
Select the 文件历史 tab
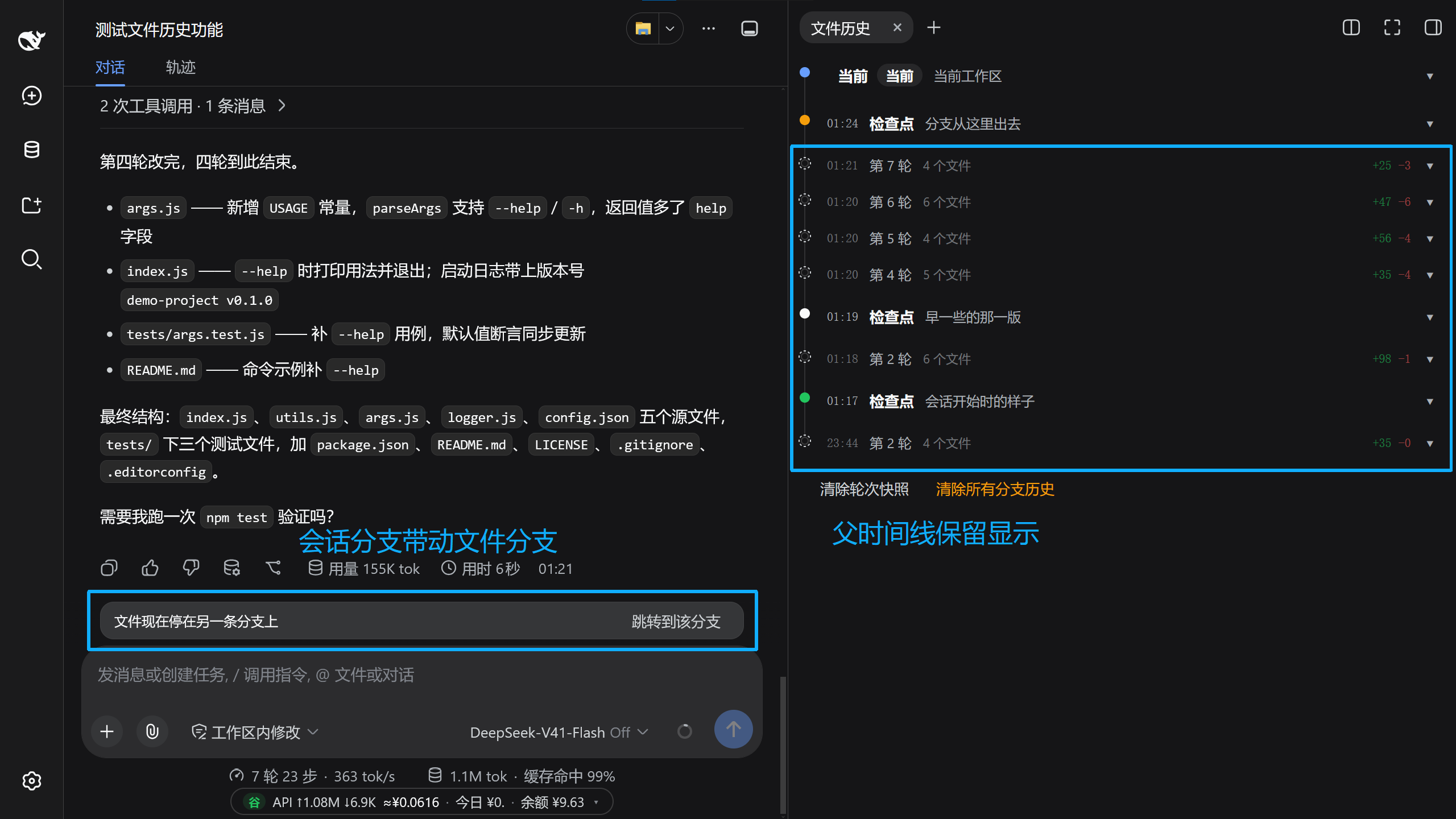[840, 28]
